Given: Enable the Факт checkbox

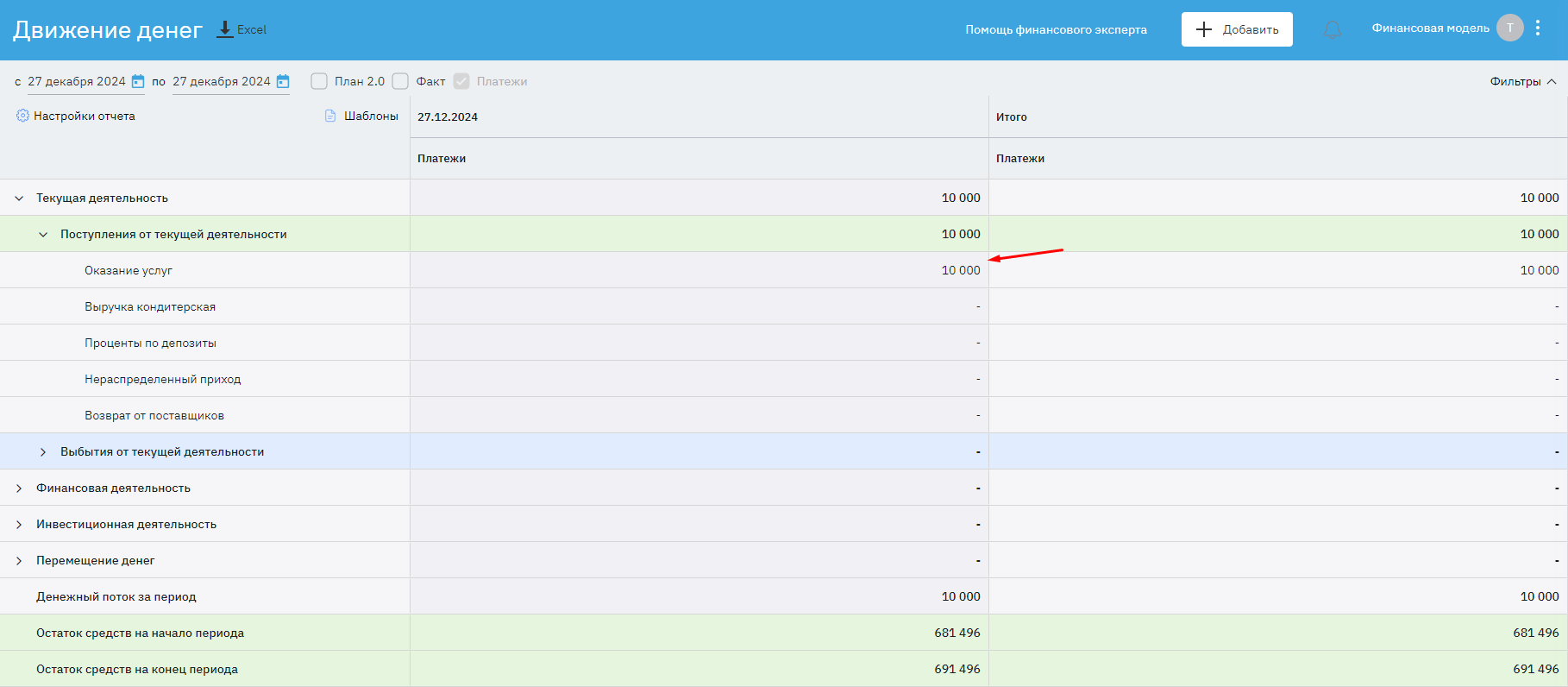Looking at the screenshot, I should pos(400,81).
